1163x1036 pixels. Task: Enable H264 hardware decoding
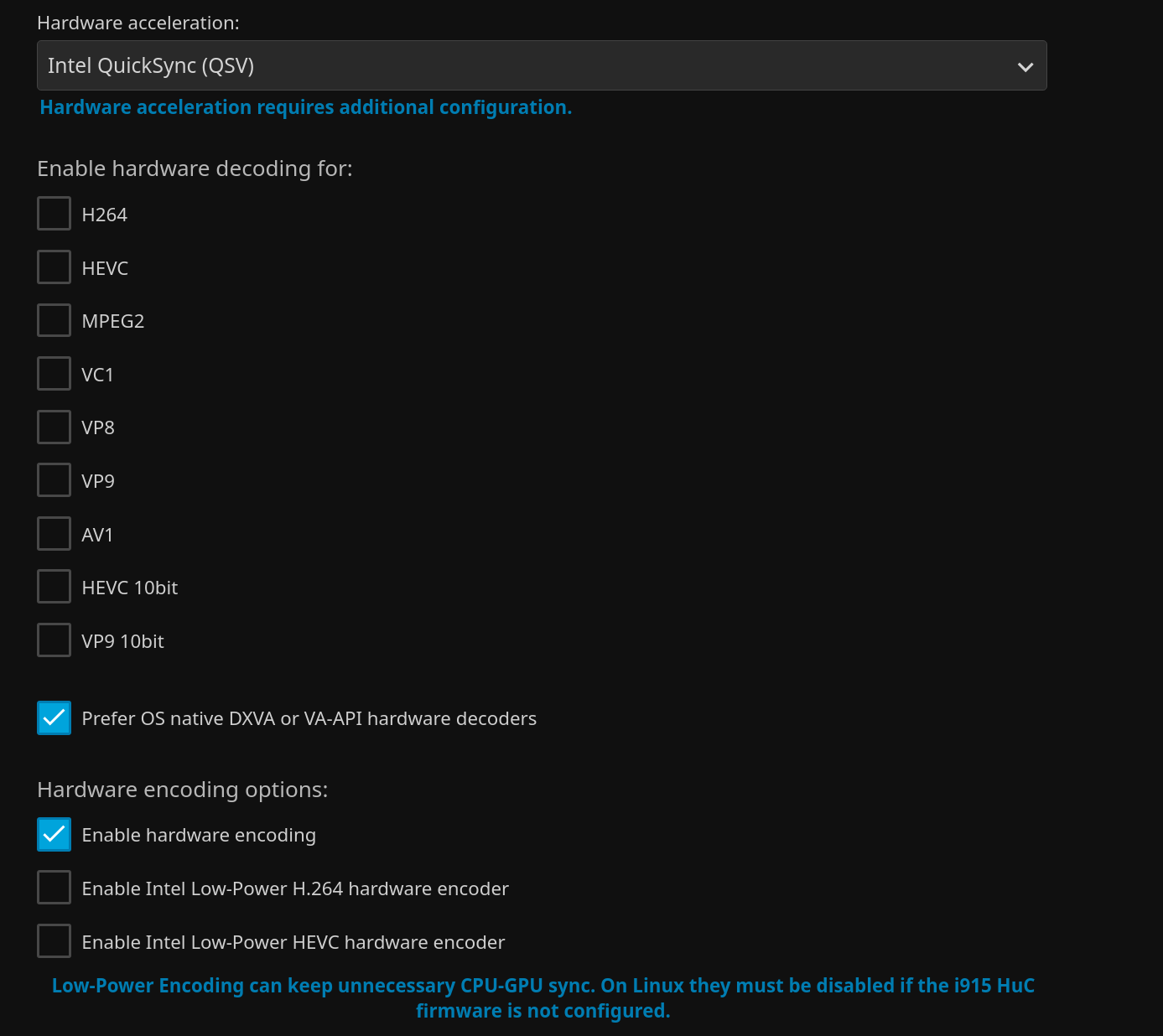(54, 213)
